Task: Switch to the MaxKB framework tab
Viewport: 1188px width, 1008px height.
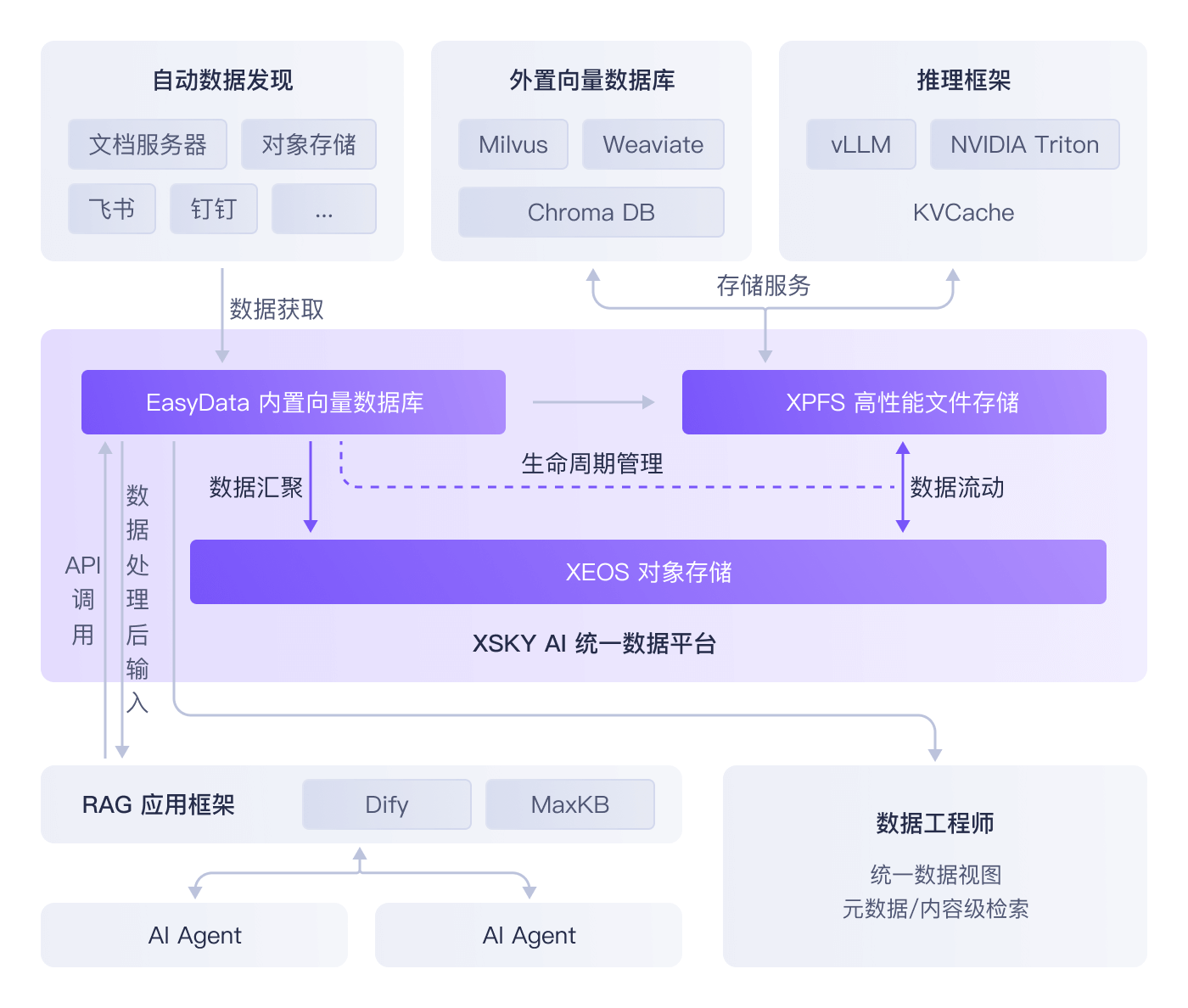Action: (x=569, y=804)
